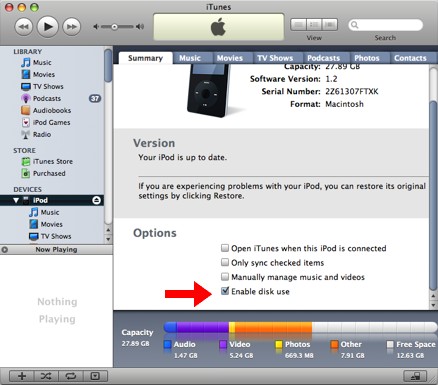438x385 pixels.
Task: Click the Free Space legend swatch
Action: (390, 344)
